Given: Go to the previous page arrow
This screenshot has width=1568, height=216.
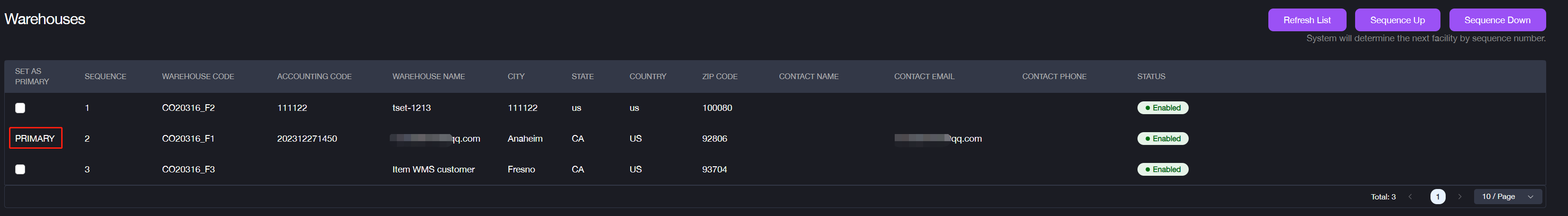Looking at the screenshot, I should [x=1410, y=197].
